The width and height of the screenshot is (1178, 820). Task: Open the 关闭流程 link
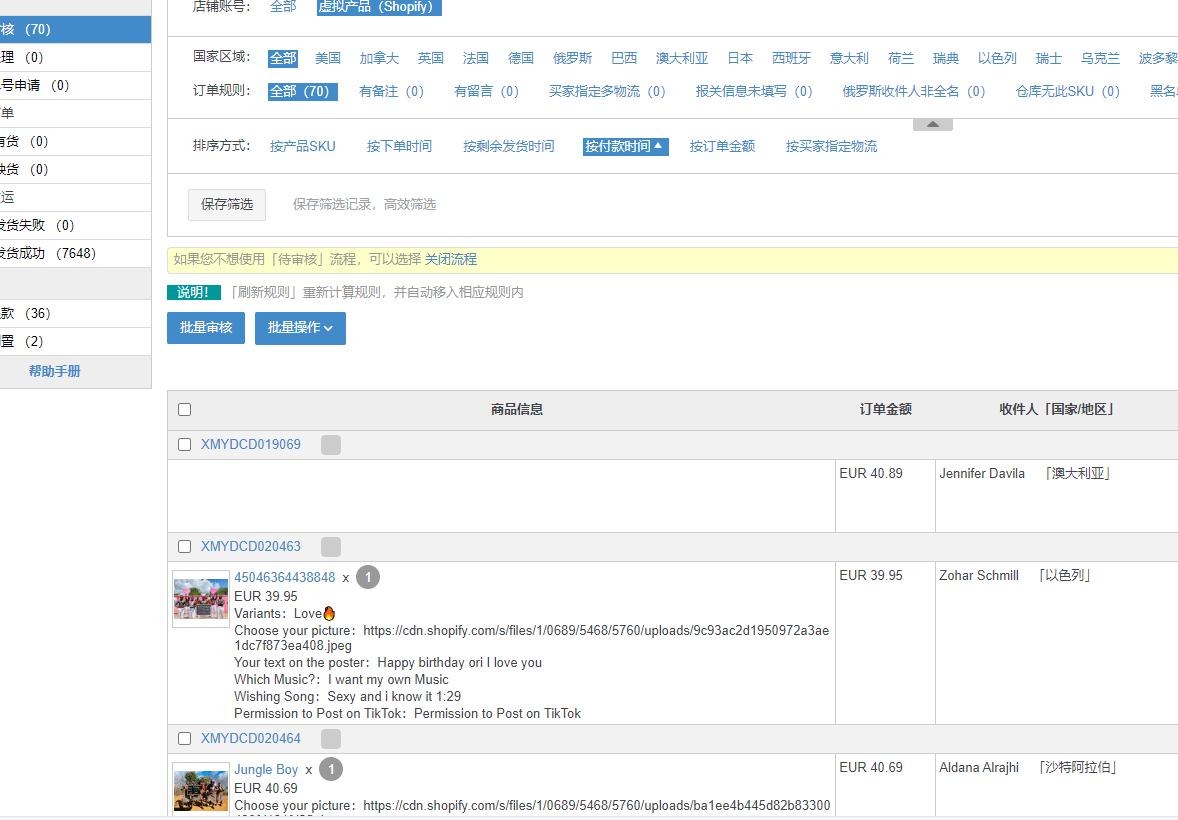451,259
